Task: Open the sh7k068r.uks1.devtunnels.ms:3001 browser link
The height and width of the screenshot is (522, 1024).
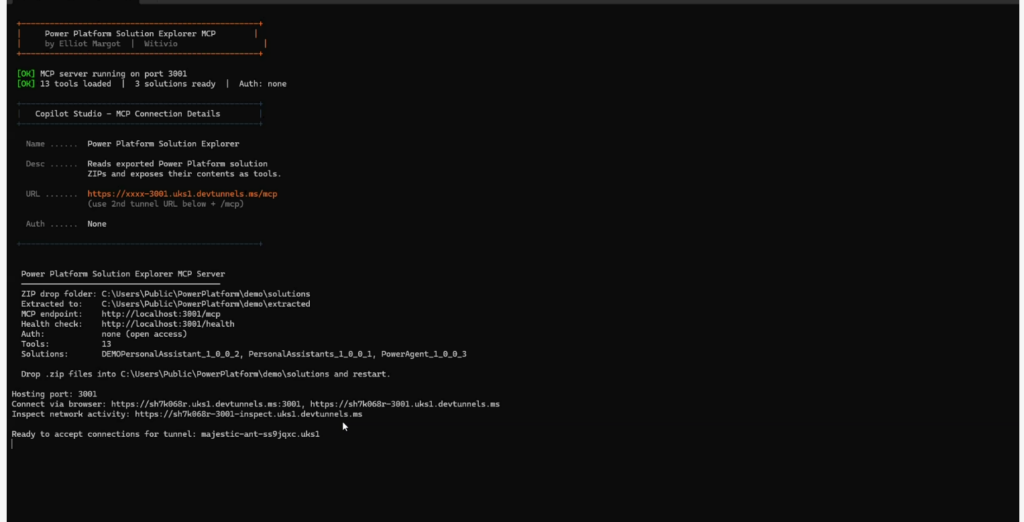Action: click(206, 404)
